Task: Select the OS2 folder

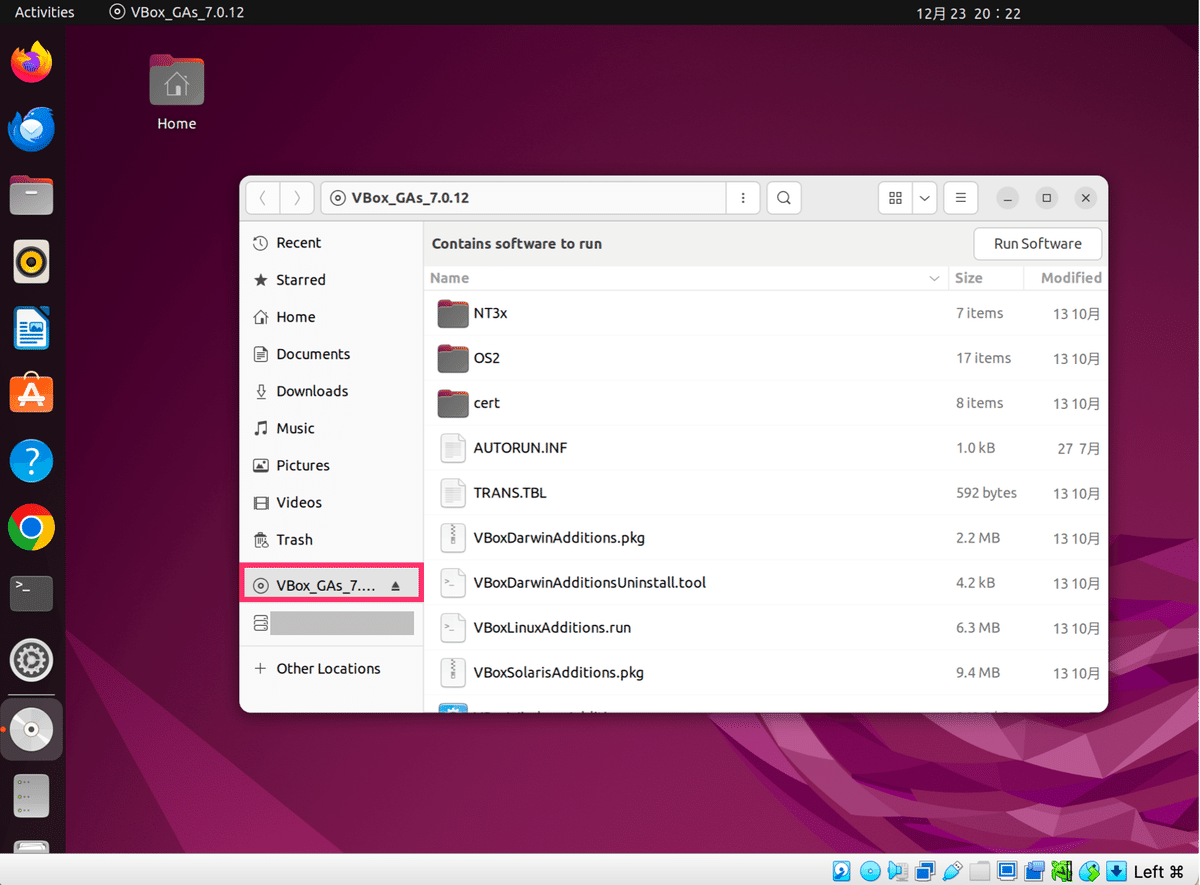Action: coord(766,358)
